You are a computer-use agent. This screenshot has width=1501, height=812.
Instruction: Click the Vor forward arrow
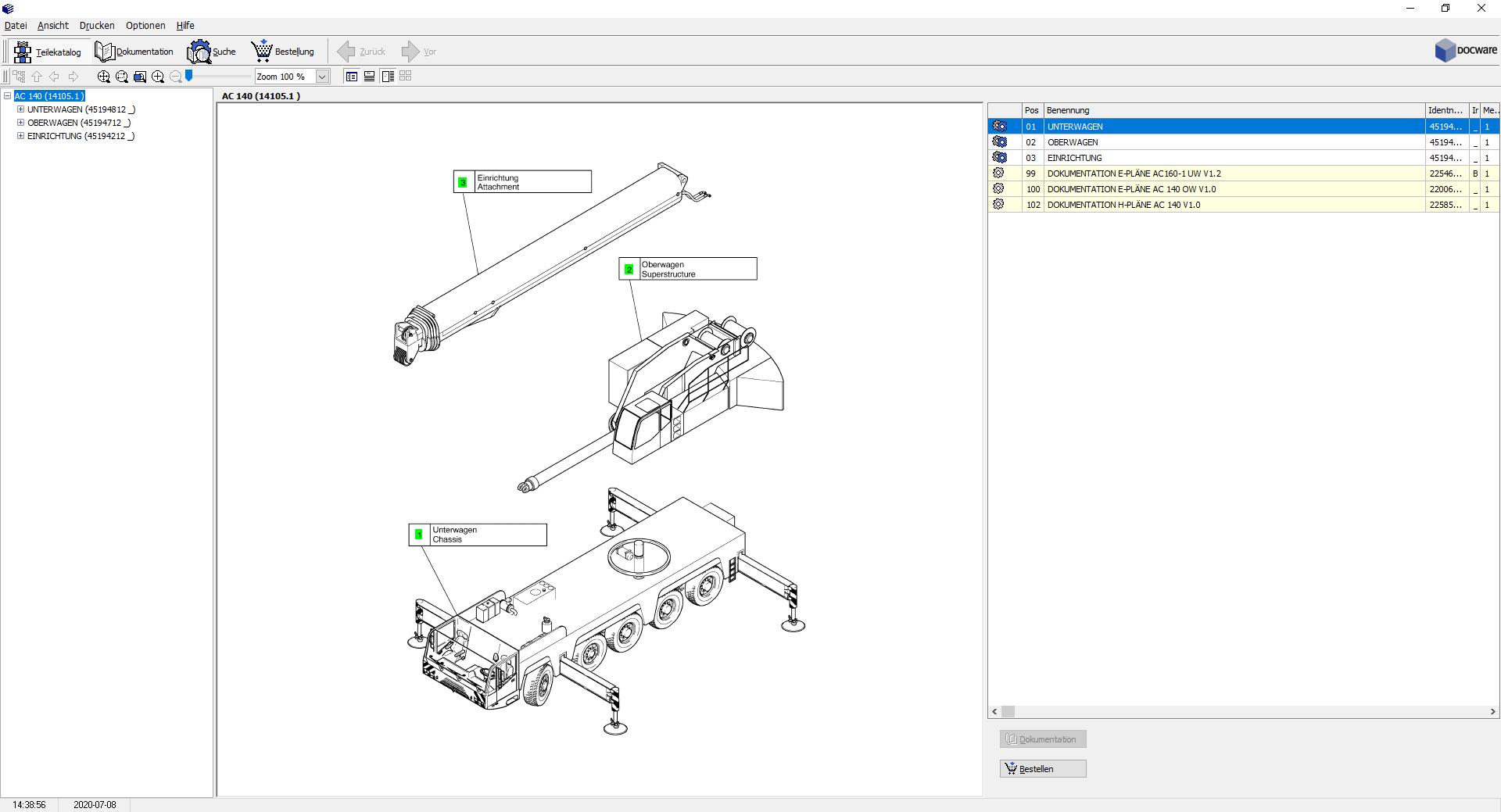419,52
